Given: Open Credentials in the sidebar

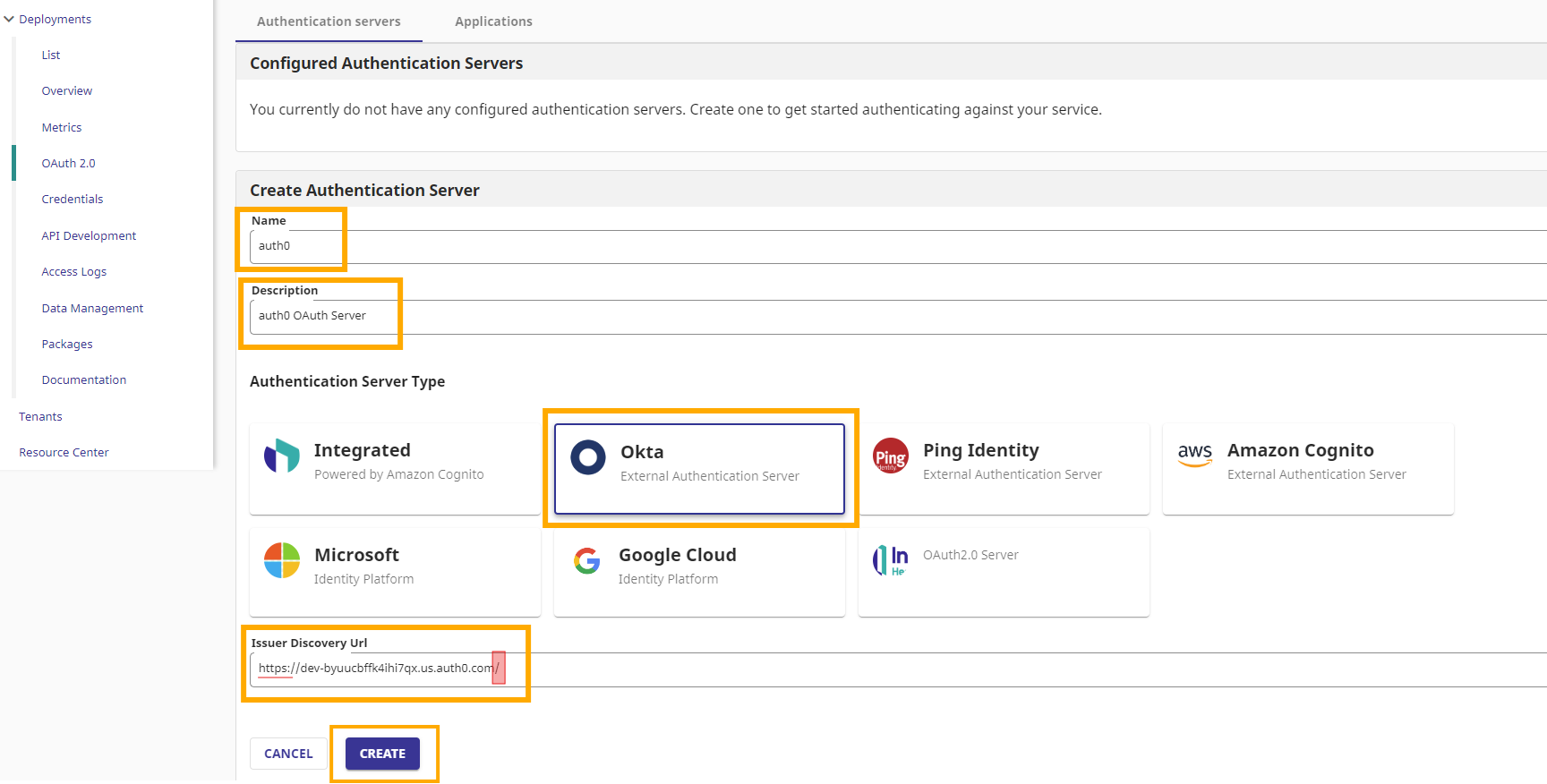Looking at the screenshot, I should 73,199.
